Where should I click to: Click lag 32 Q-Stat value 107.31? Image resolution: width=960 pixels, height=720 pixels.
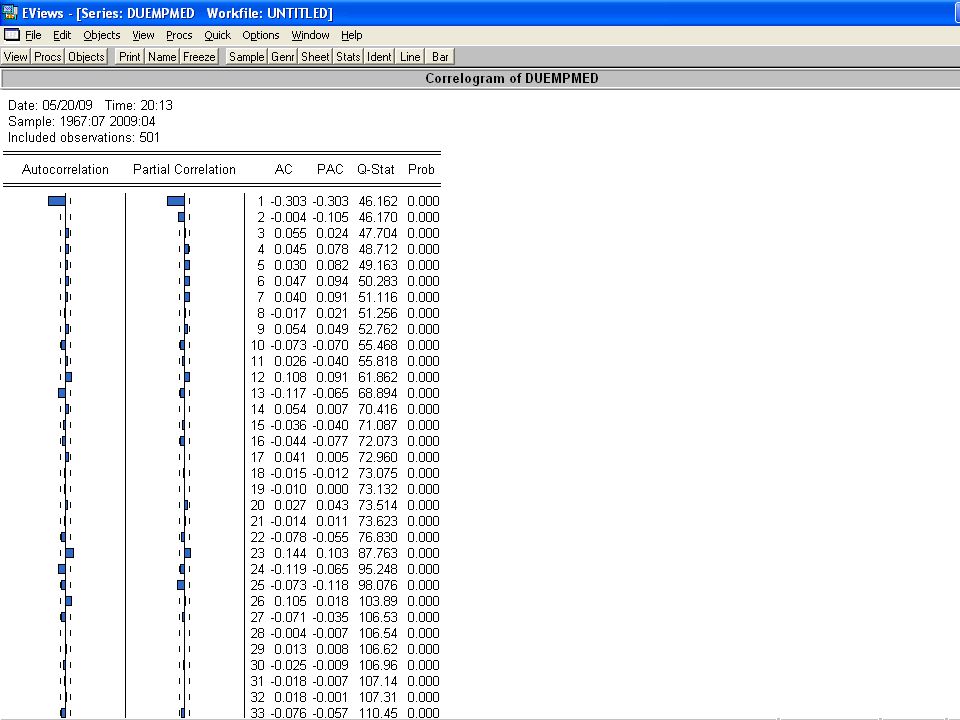(378, 697)
